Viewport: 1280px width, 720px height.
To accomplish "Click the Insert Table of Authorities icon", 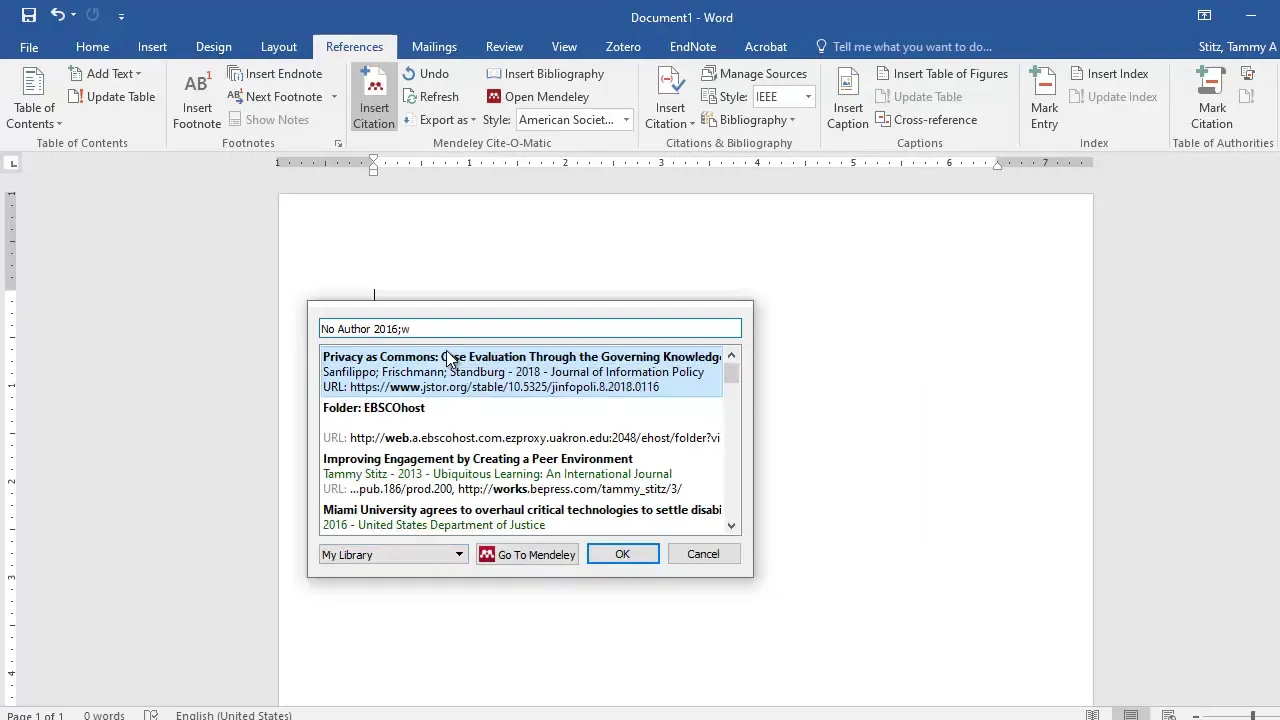I will pos(1248,74).
